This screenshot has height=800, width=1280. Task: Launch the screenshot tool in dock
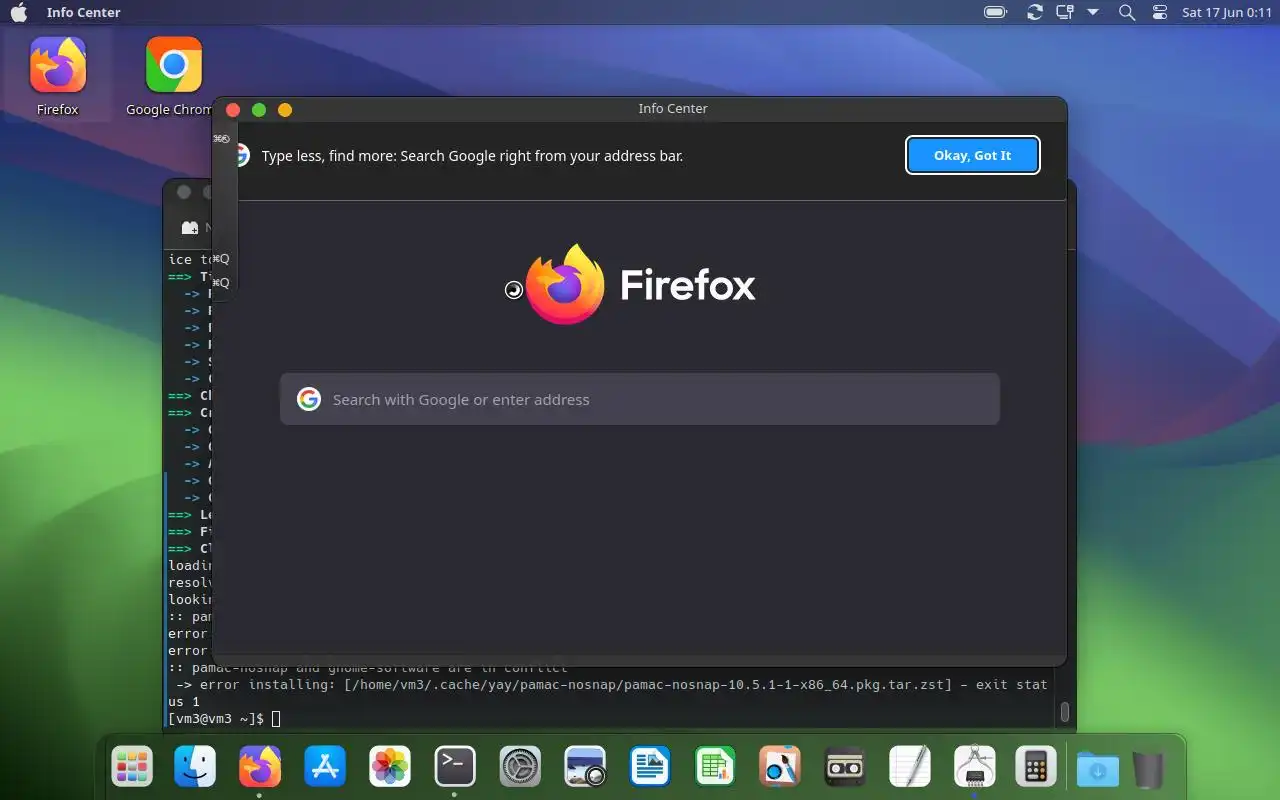click(x=585, y=767)
